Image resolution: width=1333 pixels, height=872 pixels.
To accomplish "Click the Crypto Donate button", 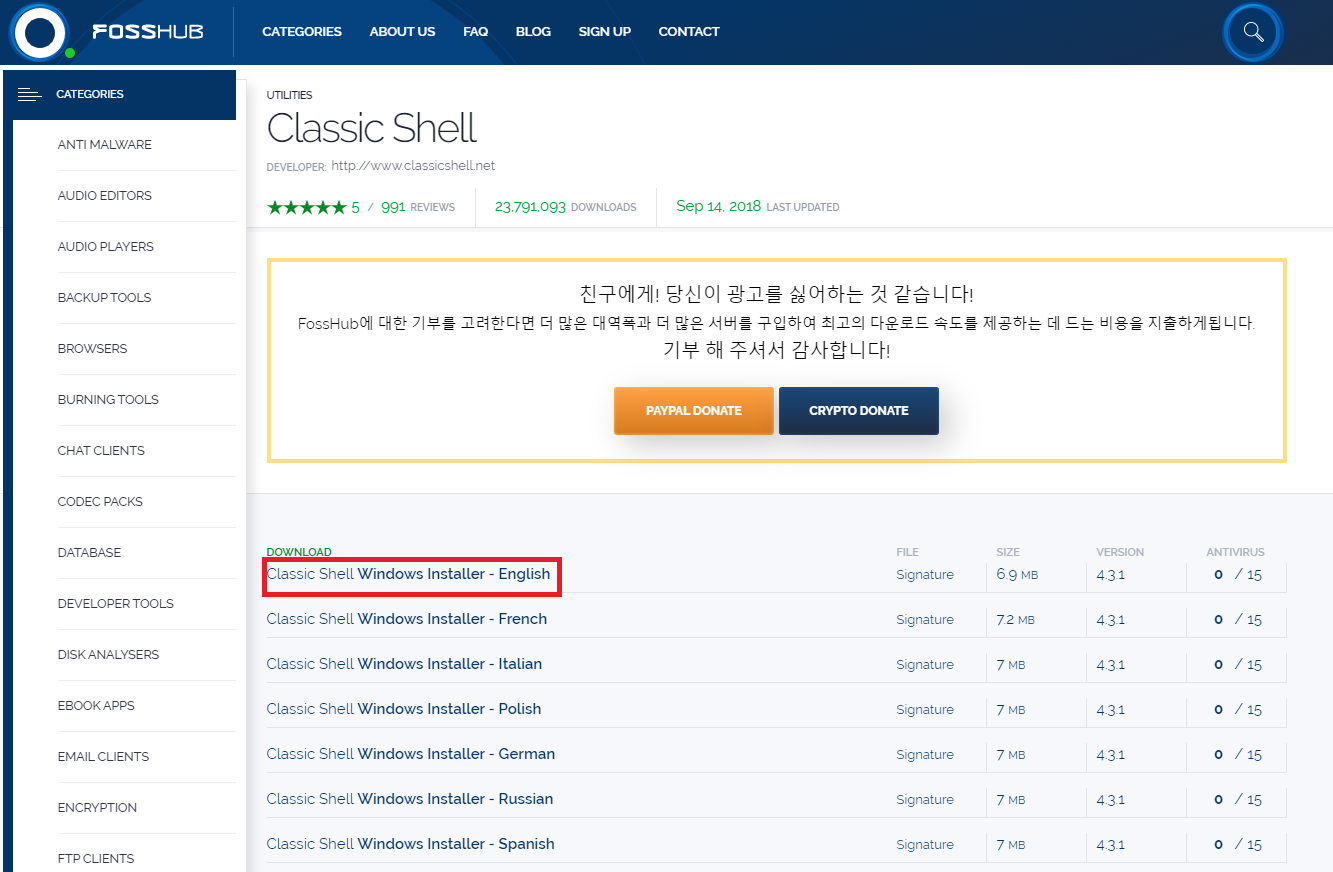I will (859, 411).
